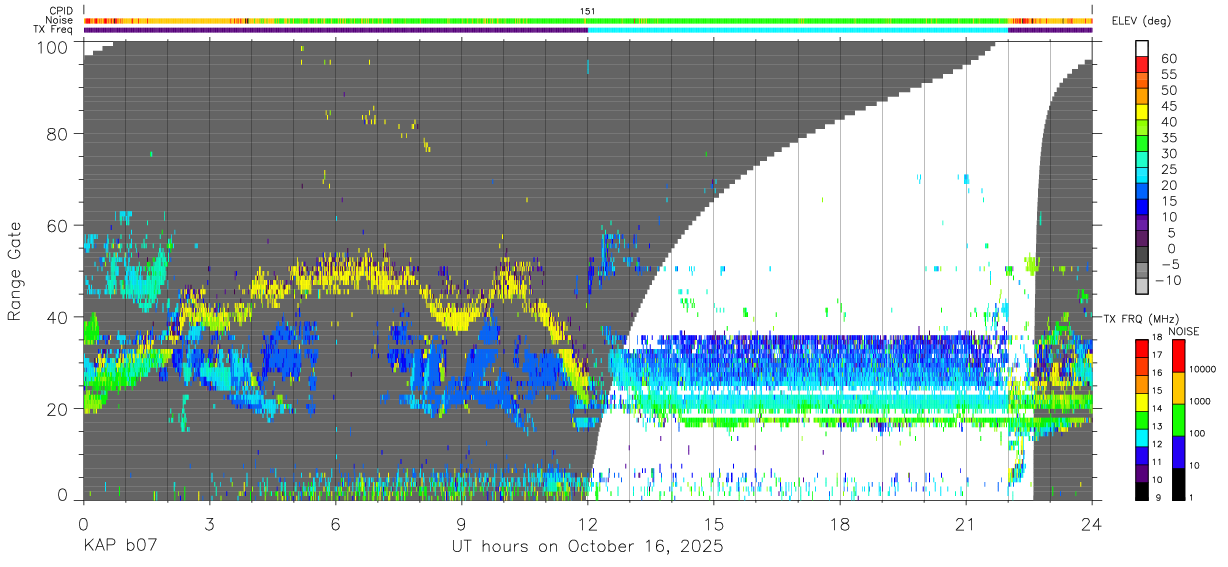
Task: Click elevation colorbar label '60'
Action: (1168, 58)
